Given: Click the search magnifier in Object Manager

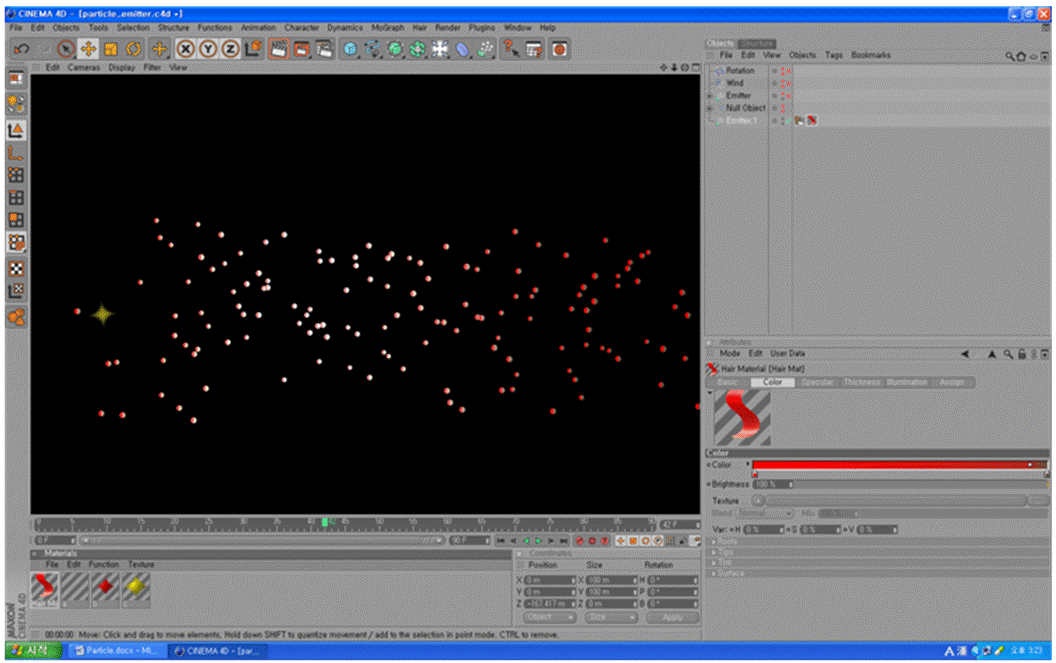Looking at the screenshot, I should (1010, 57).
